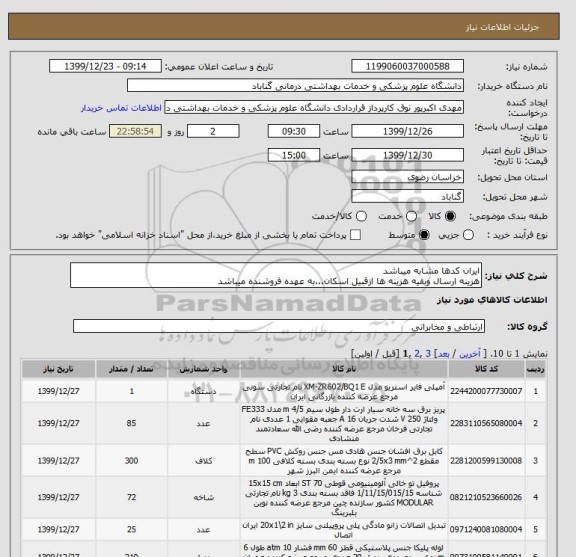This screenshot has height=557, width=576.
Task: Click product code 0821210523660026
Action: 486,497
